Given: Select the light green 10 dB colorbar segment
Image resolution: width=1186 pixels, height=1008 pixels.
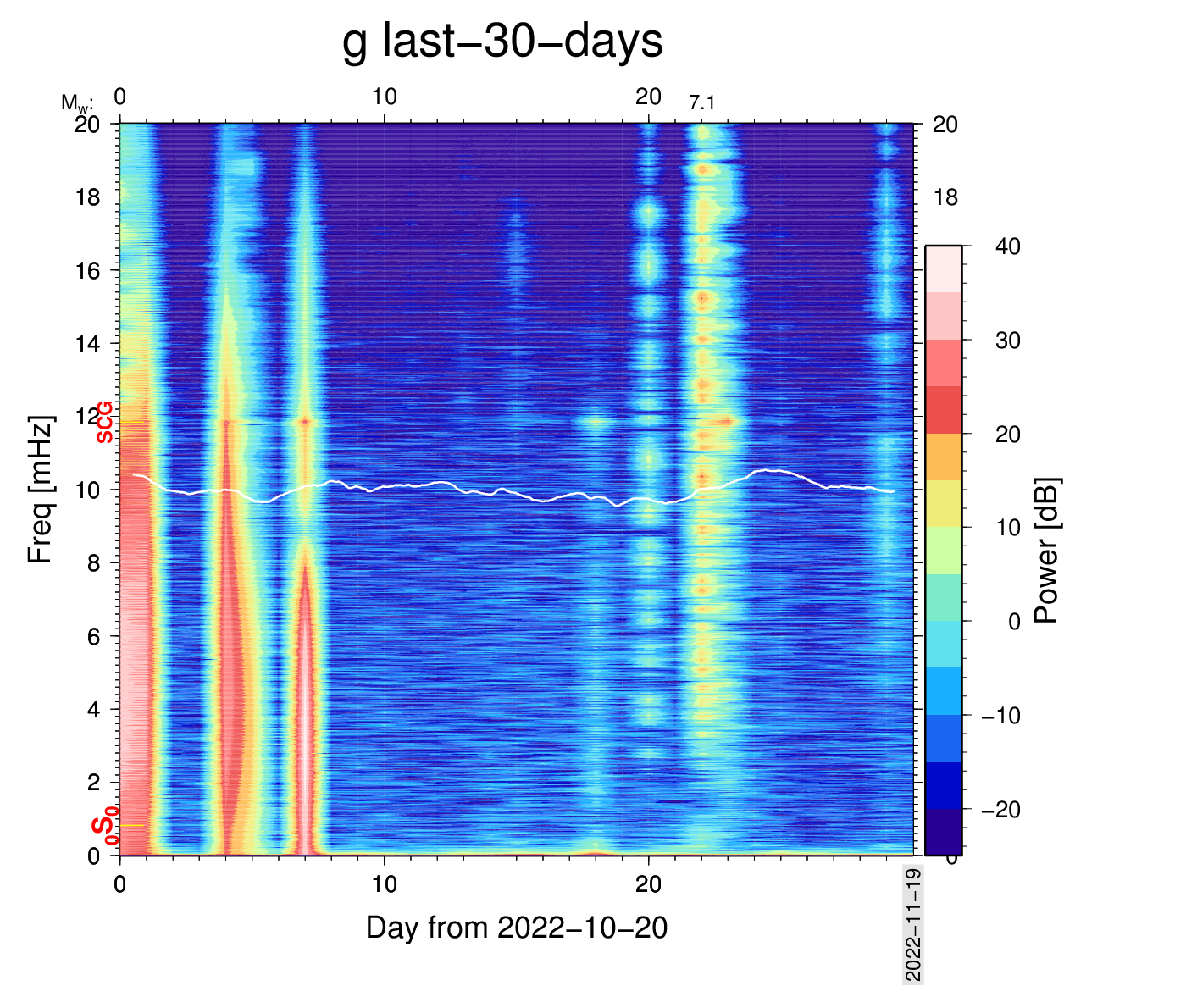Looking at the screenshot, I should [x=943, y=551].
